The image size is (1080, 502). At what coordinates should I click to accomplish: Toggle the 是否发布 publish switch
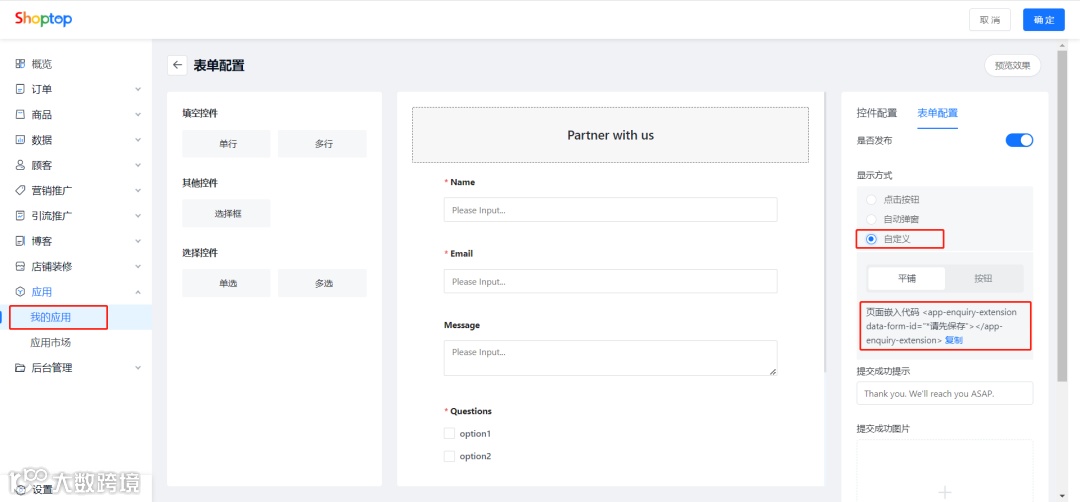tap(1019, 140)
